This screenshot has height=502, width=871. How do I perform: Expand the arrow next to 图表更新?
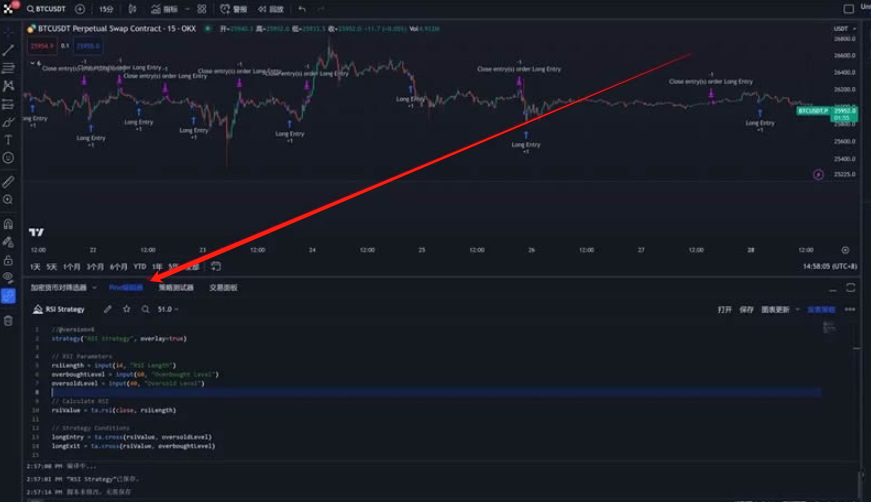(x=797, y=310)
